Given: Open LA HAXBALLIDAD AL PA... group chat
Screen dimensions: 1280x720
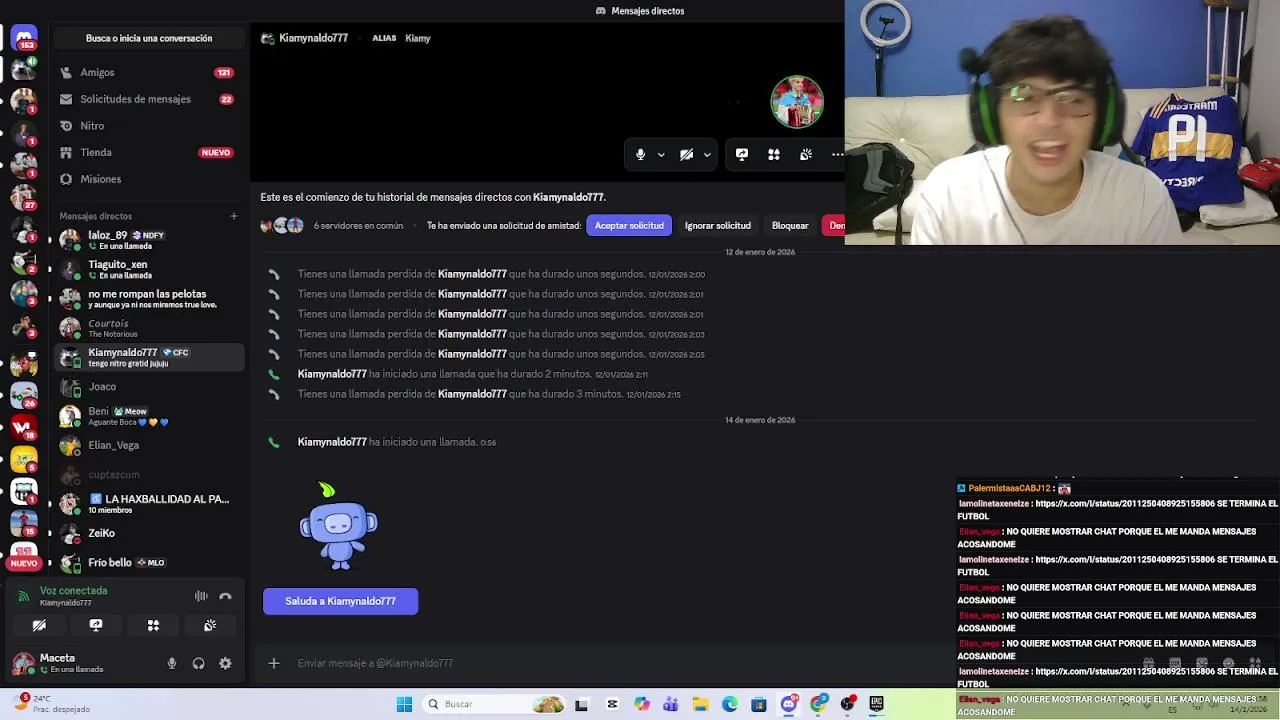Looking at the screenshot, I should click(x=148, y=503).
